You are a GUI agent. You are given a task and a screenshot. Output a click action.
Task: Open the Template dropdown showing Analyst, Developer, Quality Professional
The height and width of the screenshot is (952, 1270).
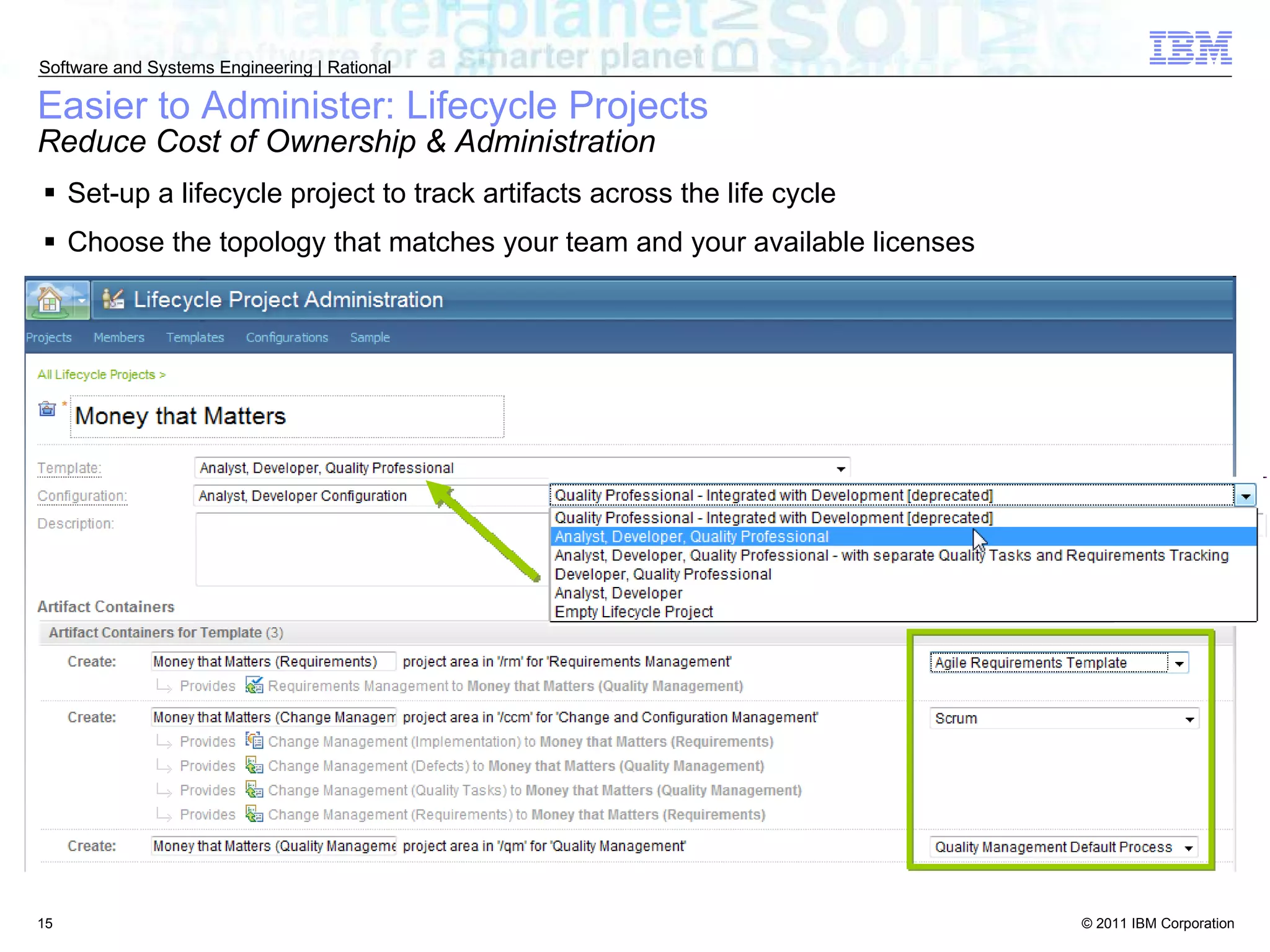[522, 468]
